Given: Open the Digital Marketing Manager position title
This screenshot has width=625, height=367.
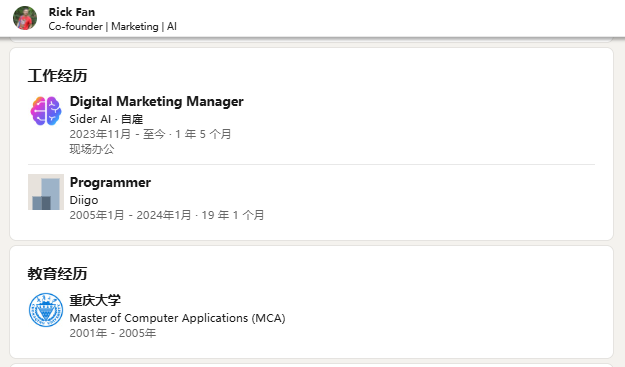Looking at the screenshot, I should (x=157, y=101).
